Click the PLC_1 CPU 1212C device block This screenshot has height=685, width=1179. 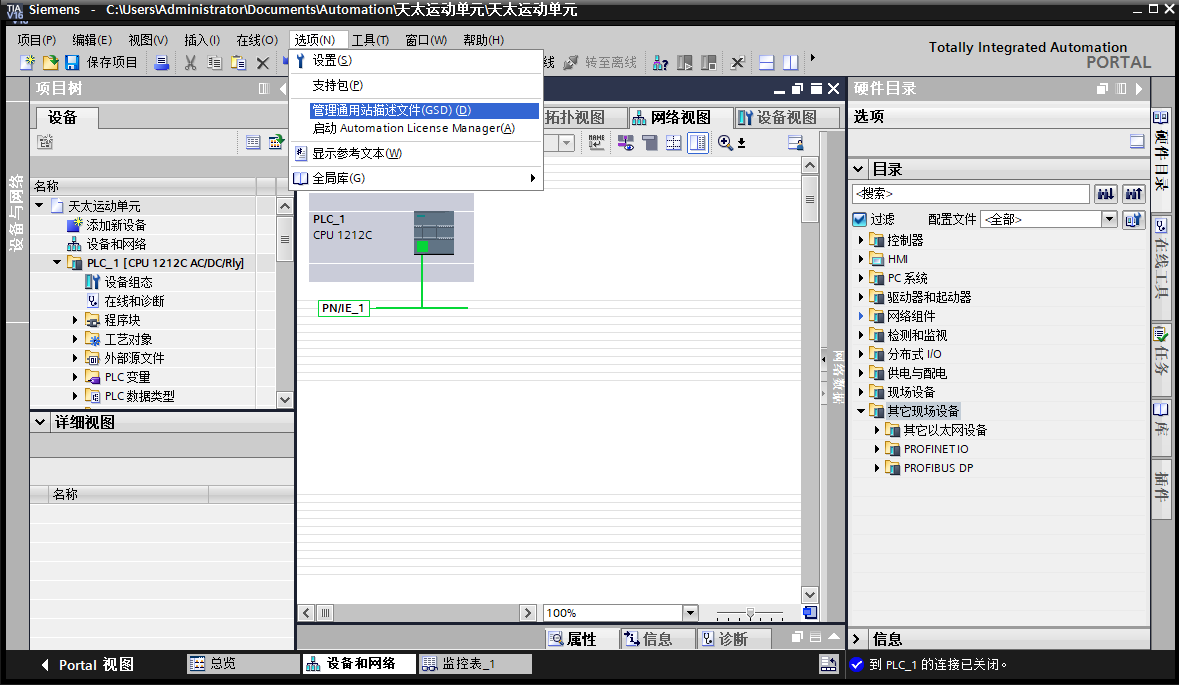[391, 238]
